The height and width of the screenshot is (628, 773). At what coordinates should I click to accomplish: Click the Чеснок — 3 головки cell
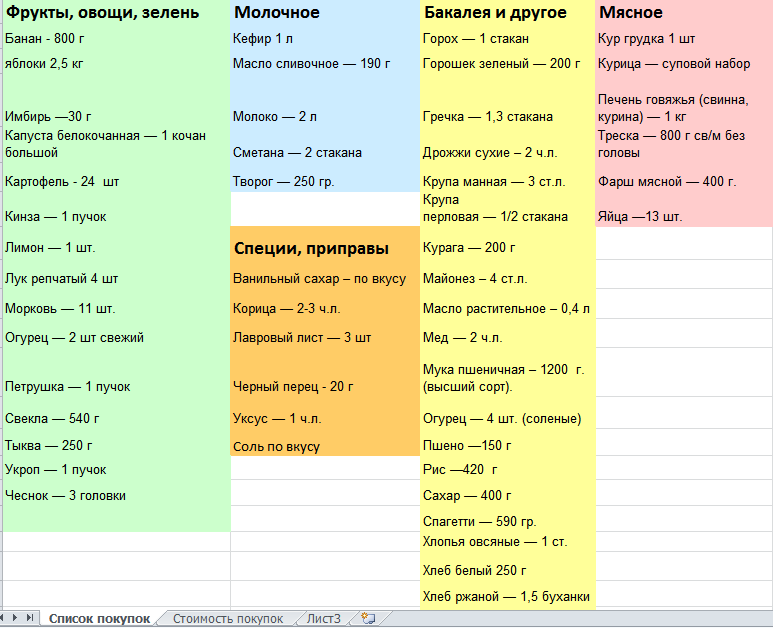point(65,495)
